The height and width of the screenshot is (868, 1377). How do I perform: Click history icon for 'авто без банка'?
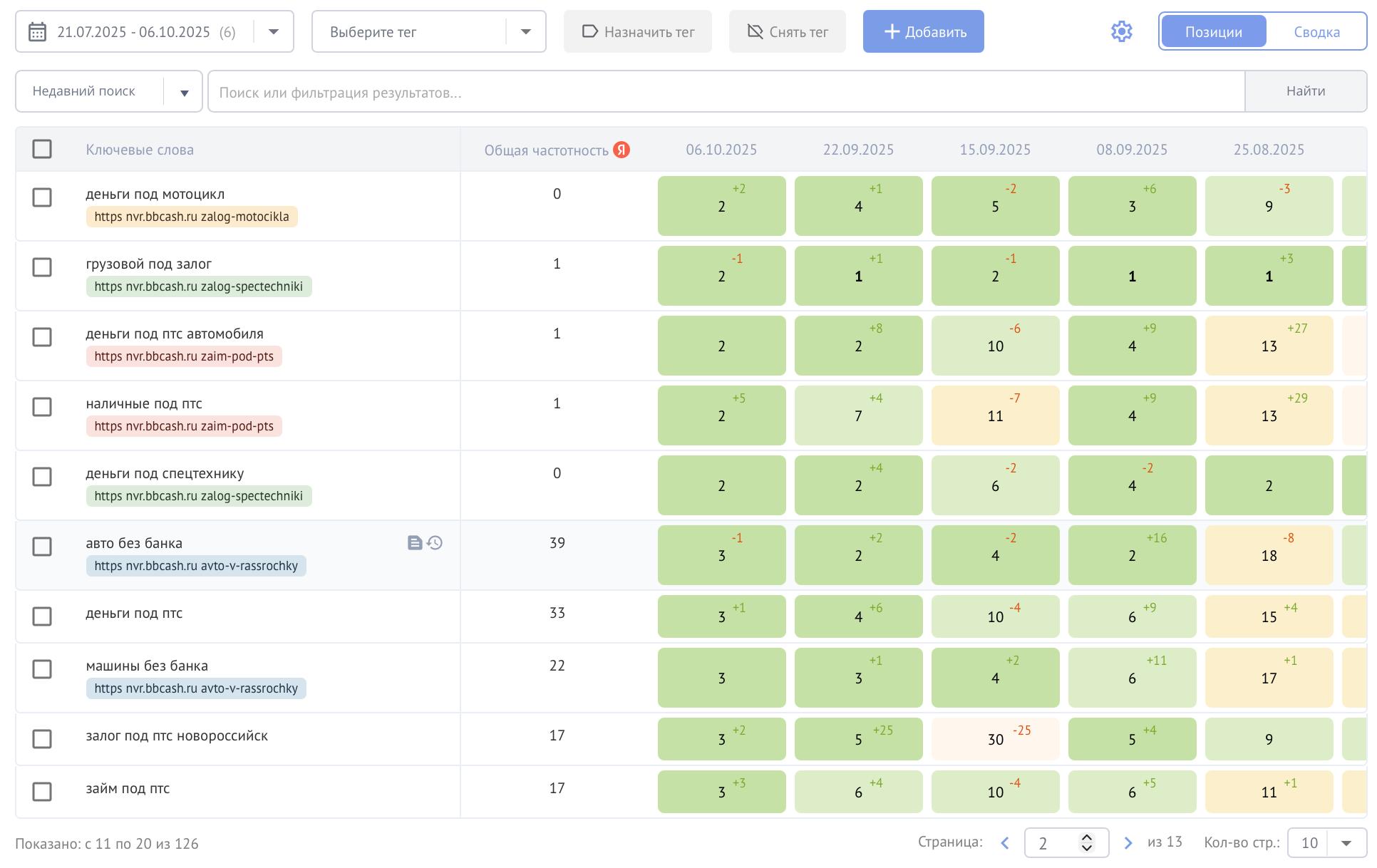click(435, 543)
